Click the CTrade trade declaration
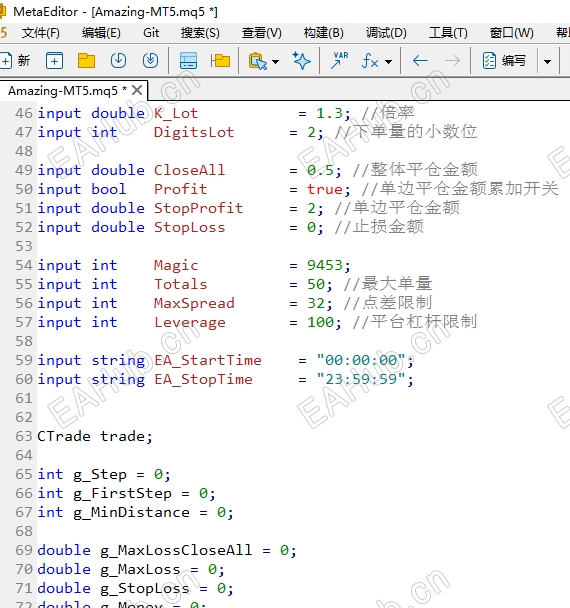Viewport: 570px width, 608px height. (x=95, y=436)
